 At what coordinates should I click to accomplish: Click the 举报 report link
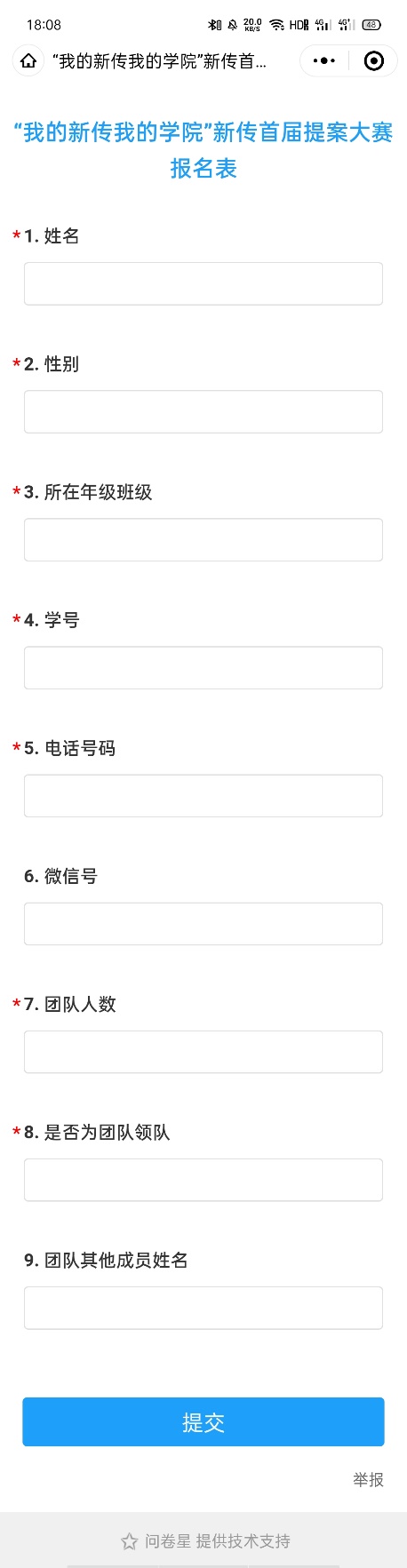coord(368,1479)
